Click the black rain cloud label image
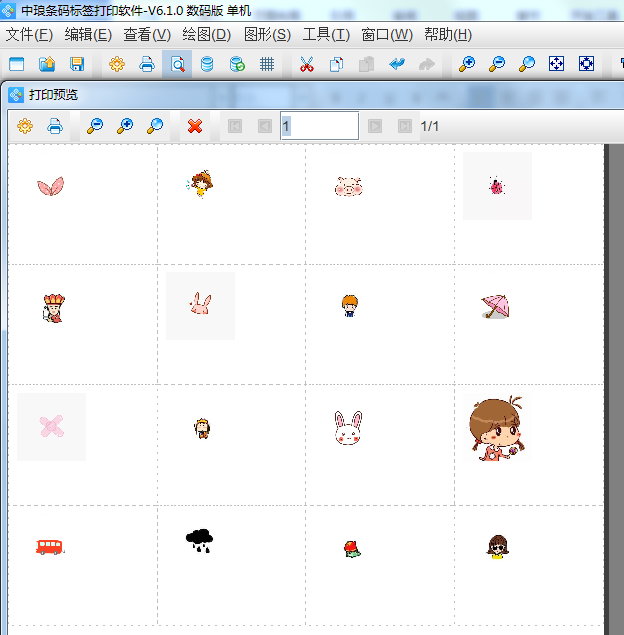624x635 pixels. (199, 541)
